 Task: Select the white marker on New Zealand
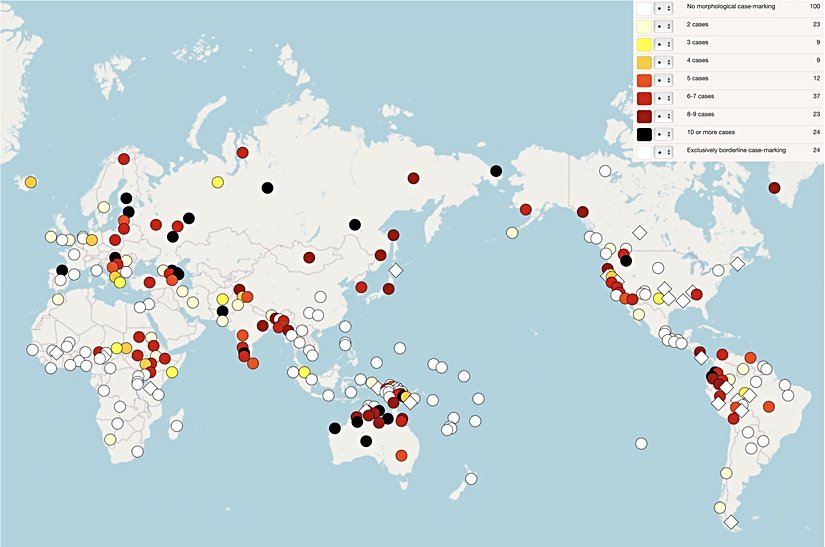(x=464, y=488)
